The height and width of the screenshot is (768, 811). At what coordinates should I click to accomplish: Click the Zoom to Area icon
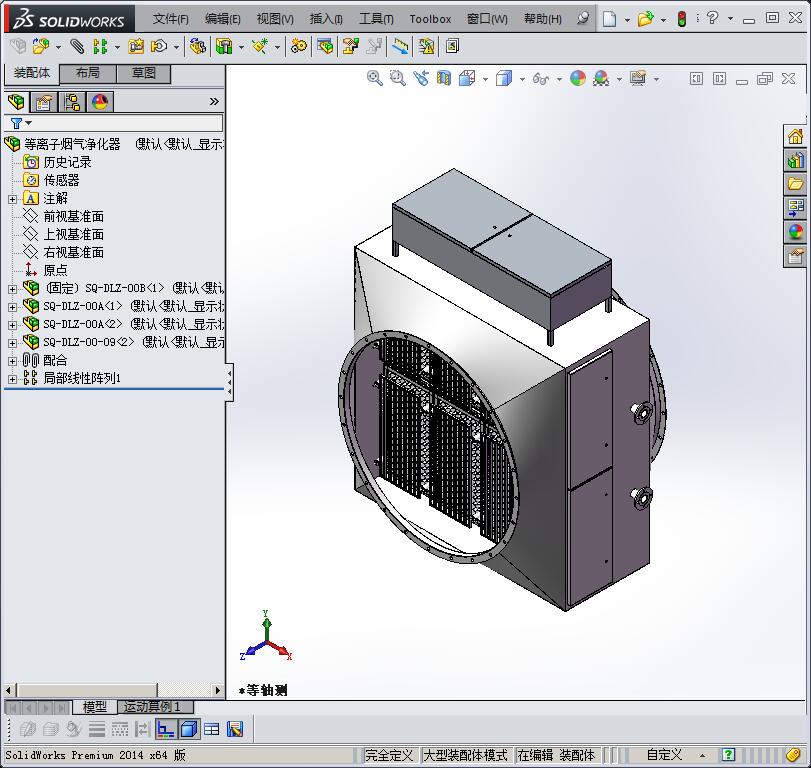[x=397, y=79]
